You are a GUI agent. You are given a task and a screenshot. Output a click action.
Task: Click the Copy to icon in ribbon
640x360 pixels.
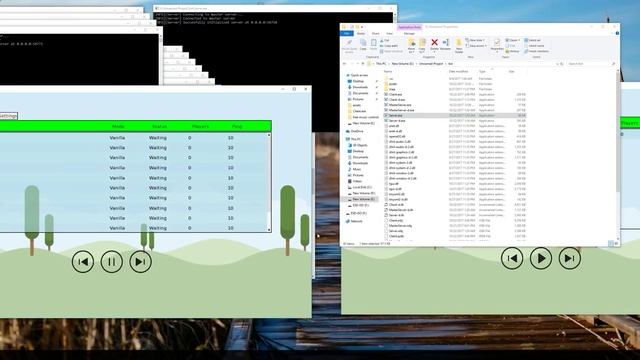422,46
